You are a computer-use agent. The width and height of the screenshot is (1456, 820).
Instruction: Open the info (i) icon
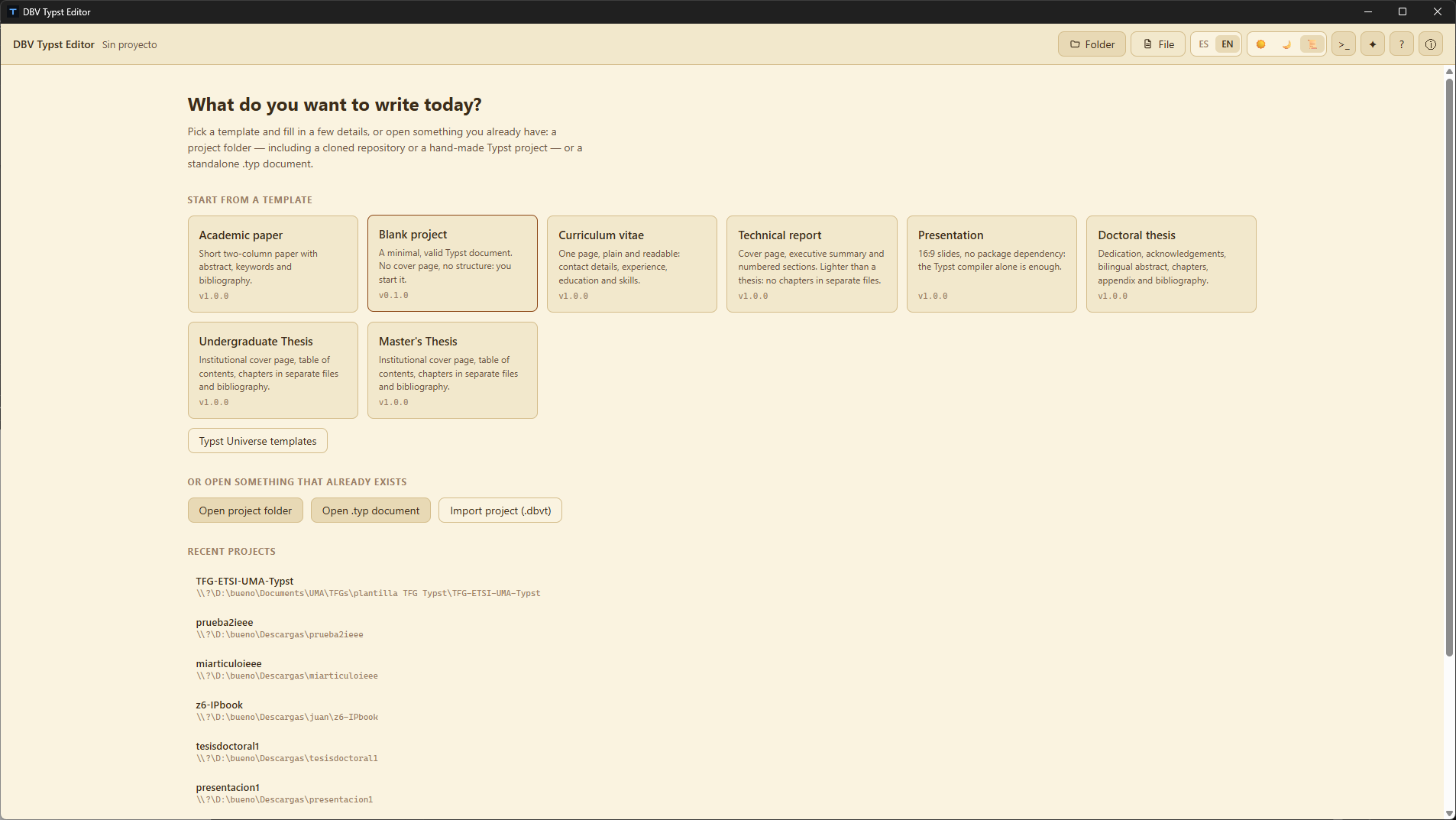(x=1431, y=44)
